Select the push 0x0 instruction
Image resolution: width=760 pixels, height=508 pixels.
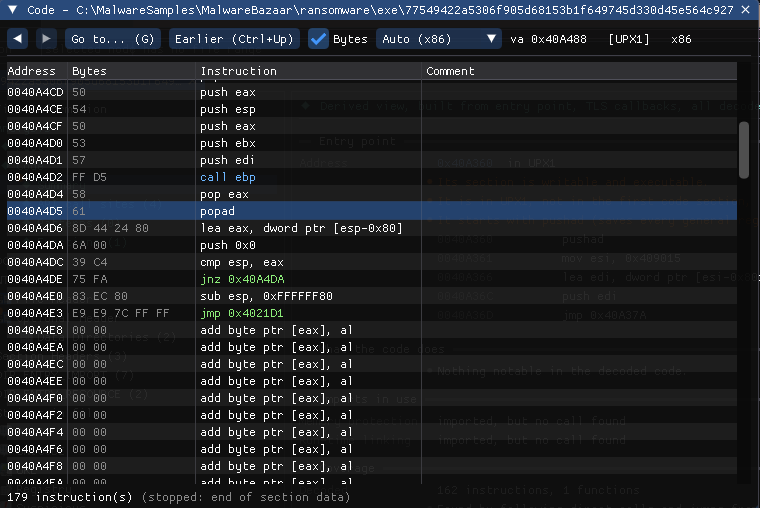click(x=228, y=245)
